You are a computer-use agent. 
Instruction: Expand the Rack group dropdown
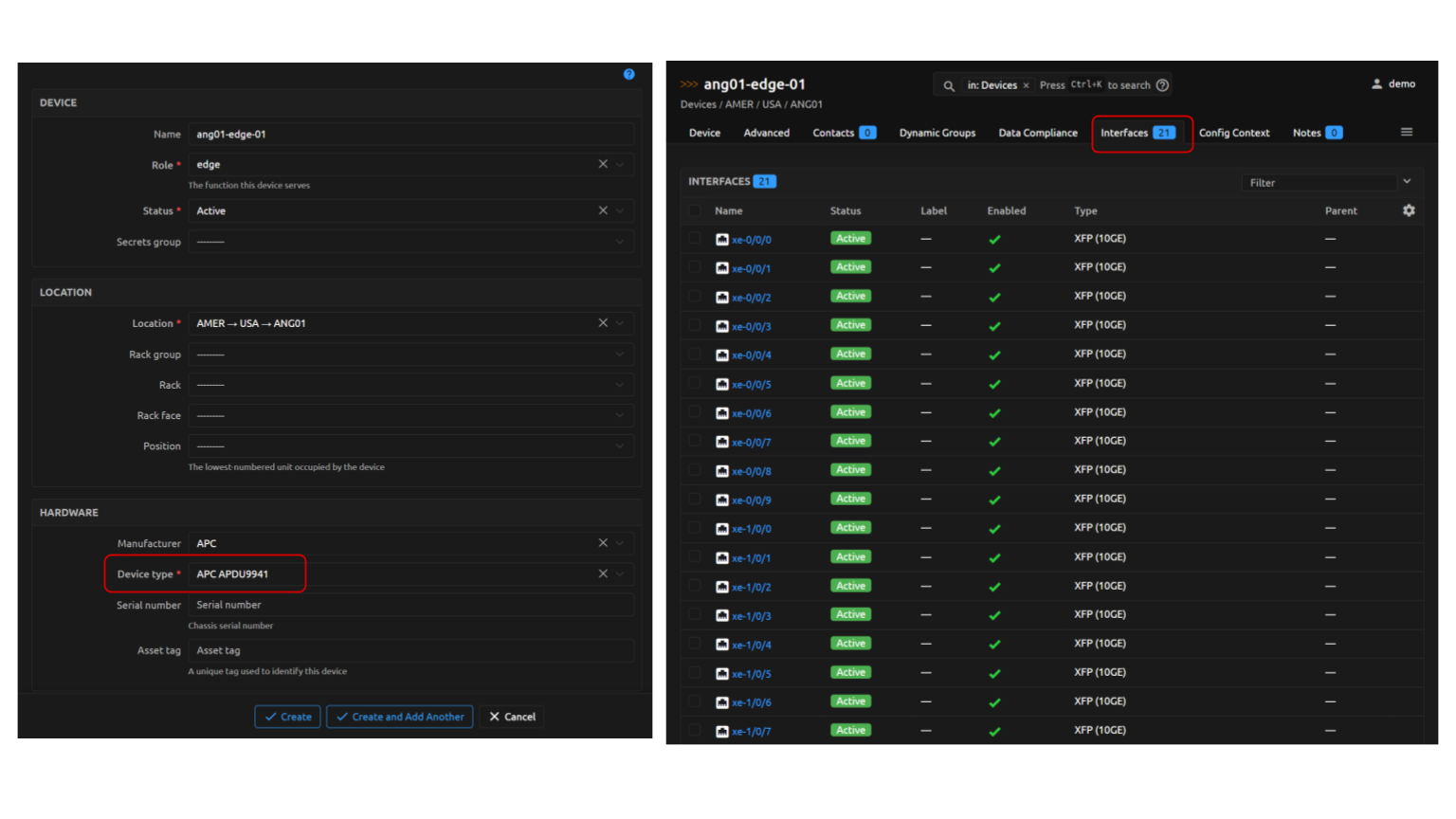[x=410, y=355]
